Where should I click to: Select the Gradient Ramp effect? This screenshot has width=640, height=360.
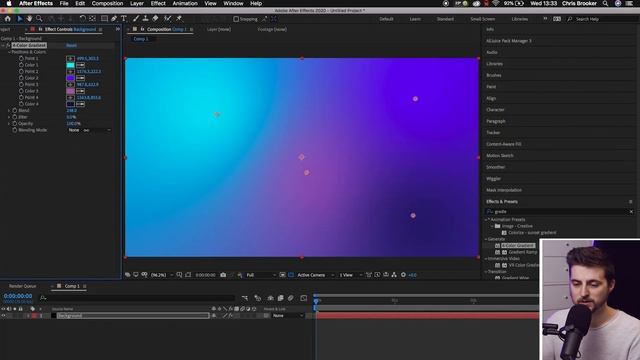(x=522, y=252)
